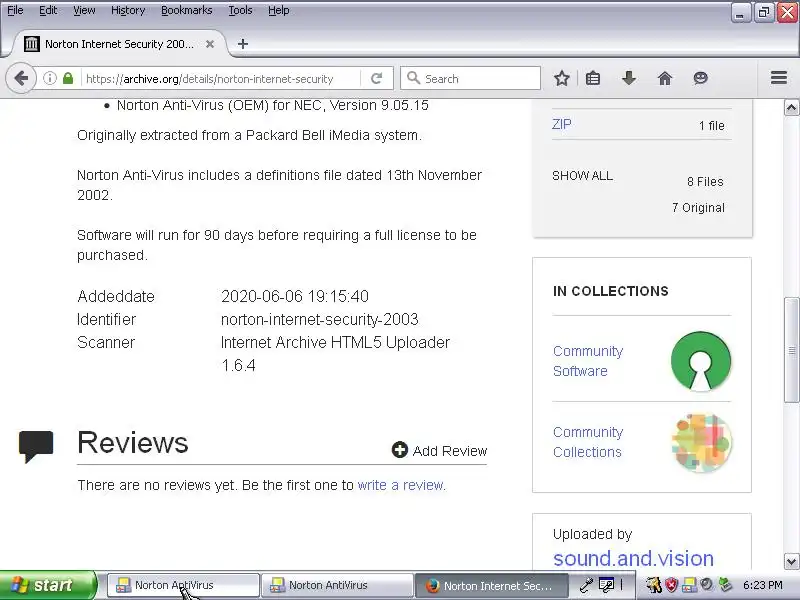Switch to first Norton AntiVirus taskbar window
This screenshot has height=600, width=800.
183,585
